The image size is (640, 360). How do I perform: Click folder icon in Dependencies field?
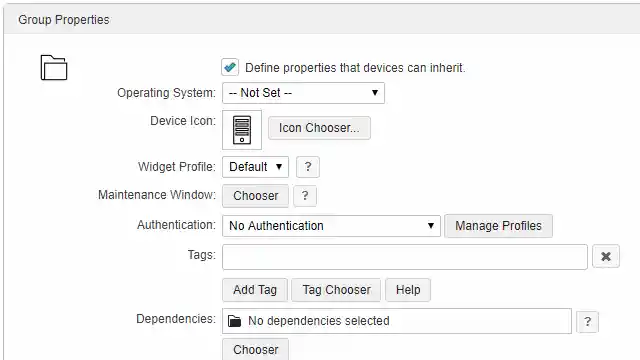click(234, 321)
